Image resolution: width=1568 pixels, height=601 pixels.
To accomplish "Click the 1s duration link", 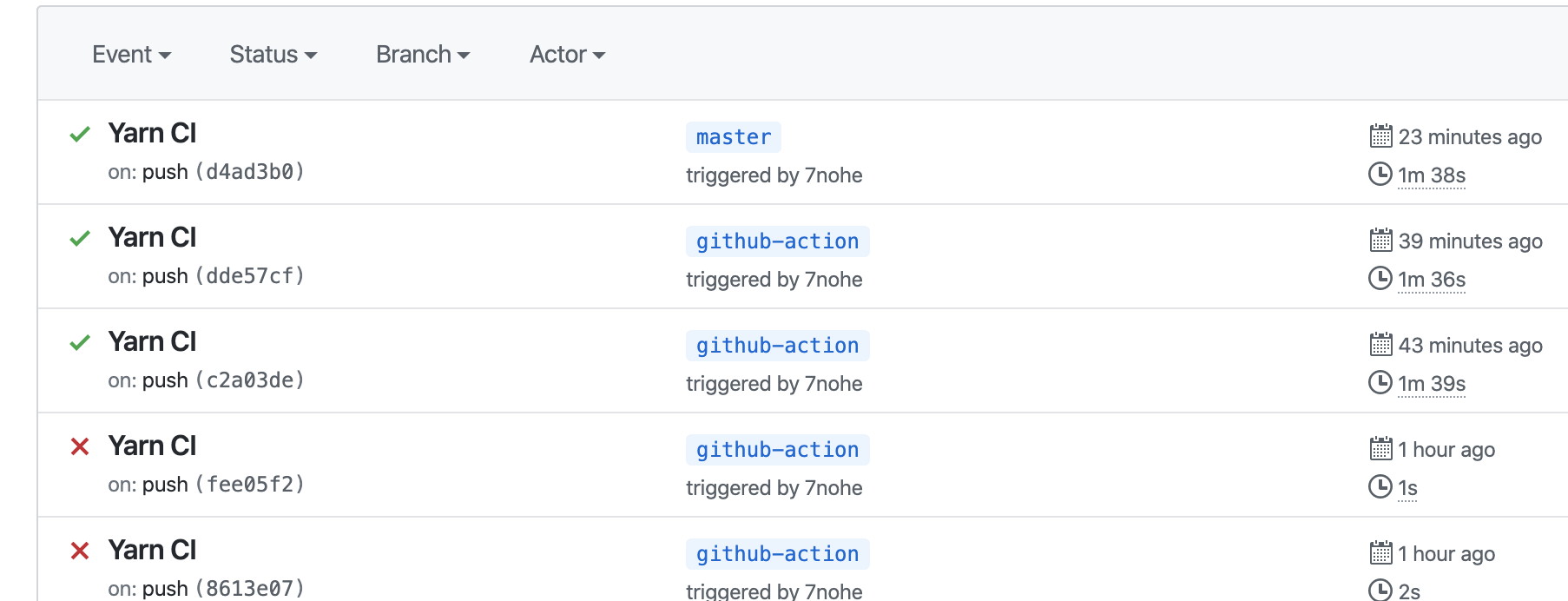I will (1407, 487).
